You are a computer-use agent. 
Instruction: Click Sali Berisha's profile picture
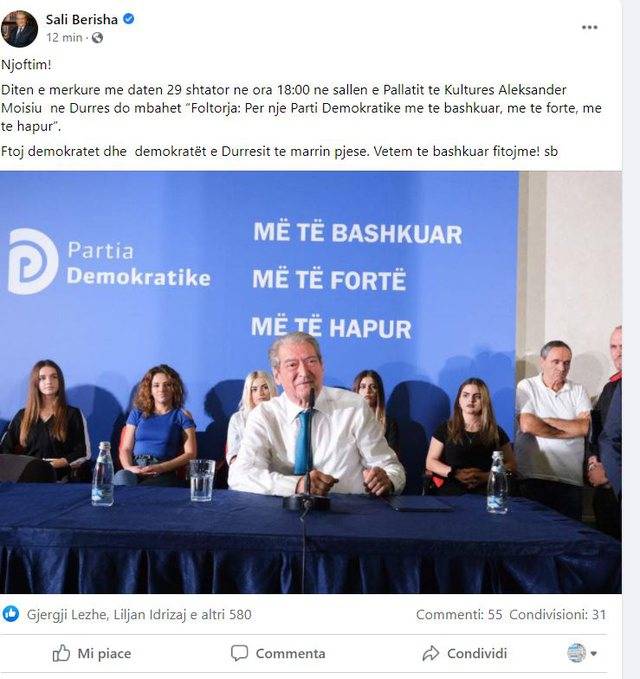(x=19, y=29)
